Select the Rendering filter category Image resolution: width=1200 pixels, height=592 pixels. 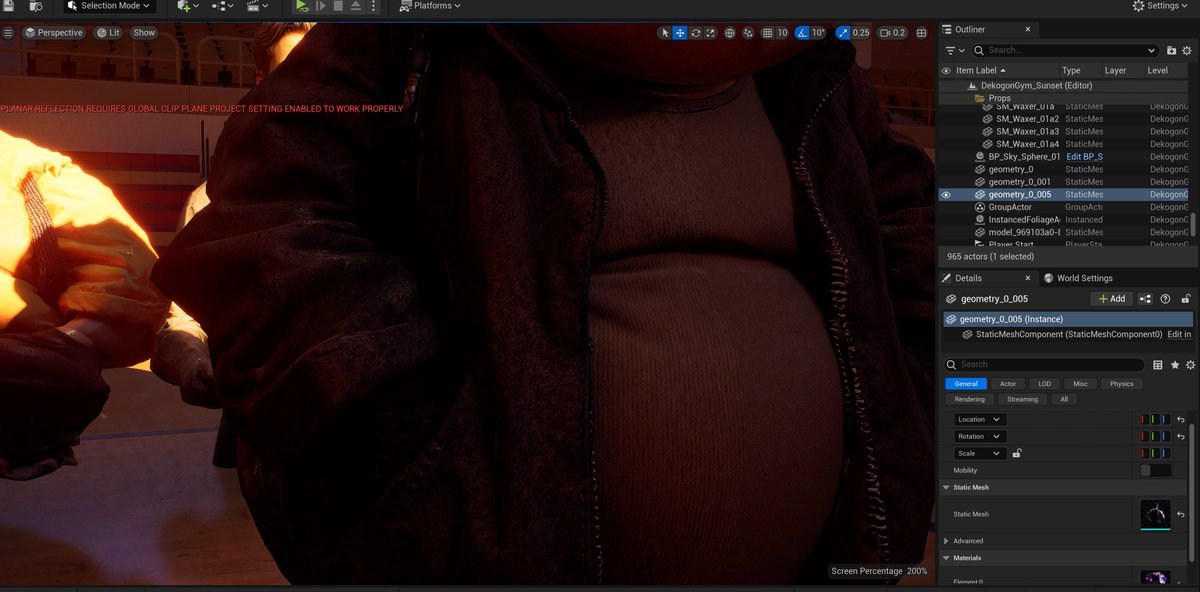tap(969, 399)
